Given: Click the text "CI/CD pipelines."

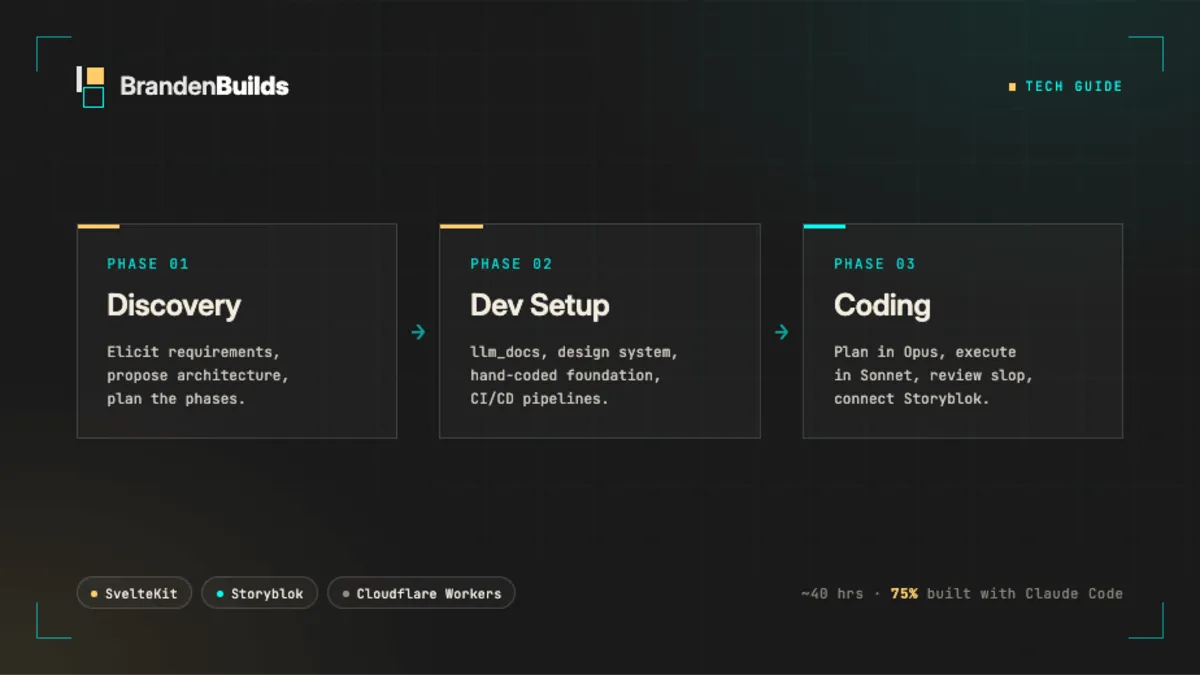Looking at the screenshot, I should (540, 399).
